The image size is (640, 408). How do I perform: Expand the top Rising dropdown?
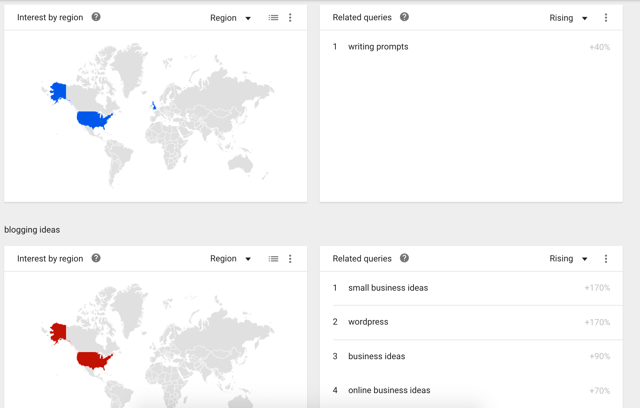[568, 18]
